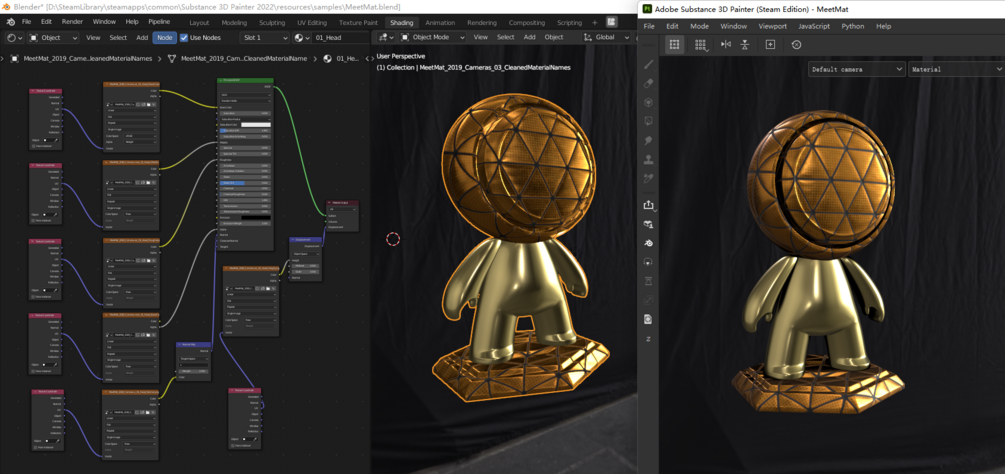Toggle From Instancer checkbox on top Texture Coordinate node

tap(33, 146)
